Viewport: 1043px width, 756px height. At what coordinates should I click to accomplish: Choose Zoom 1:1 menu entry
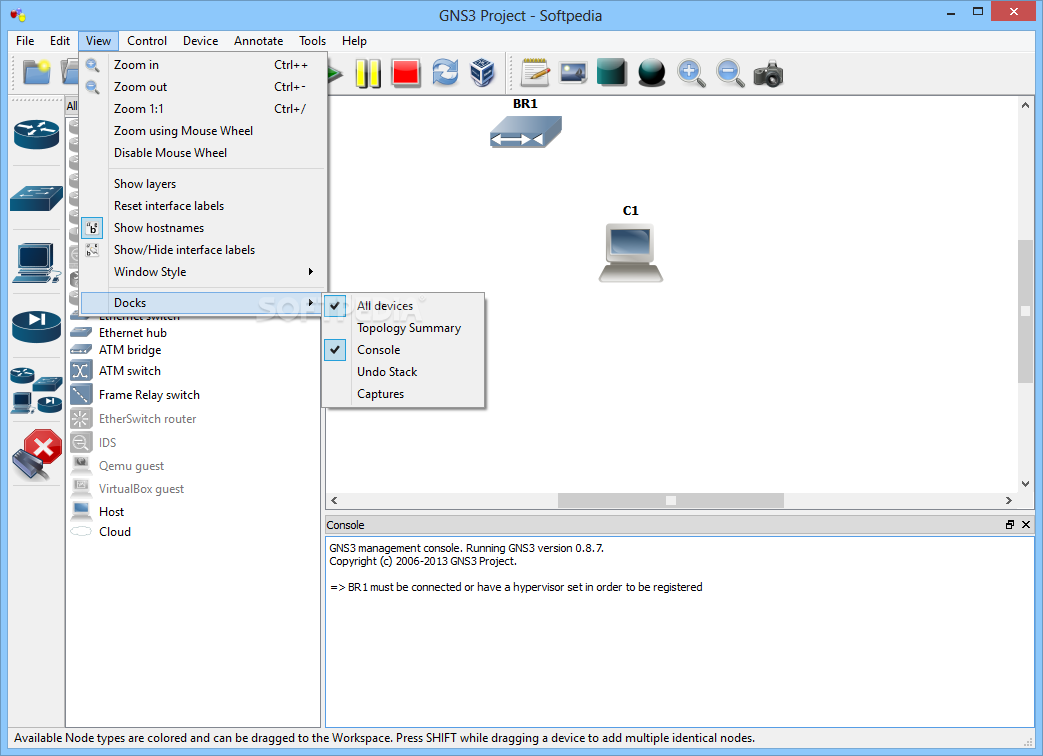[x=203, y=108]
